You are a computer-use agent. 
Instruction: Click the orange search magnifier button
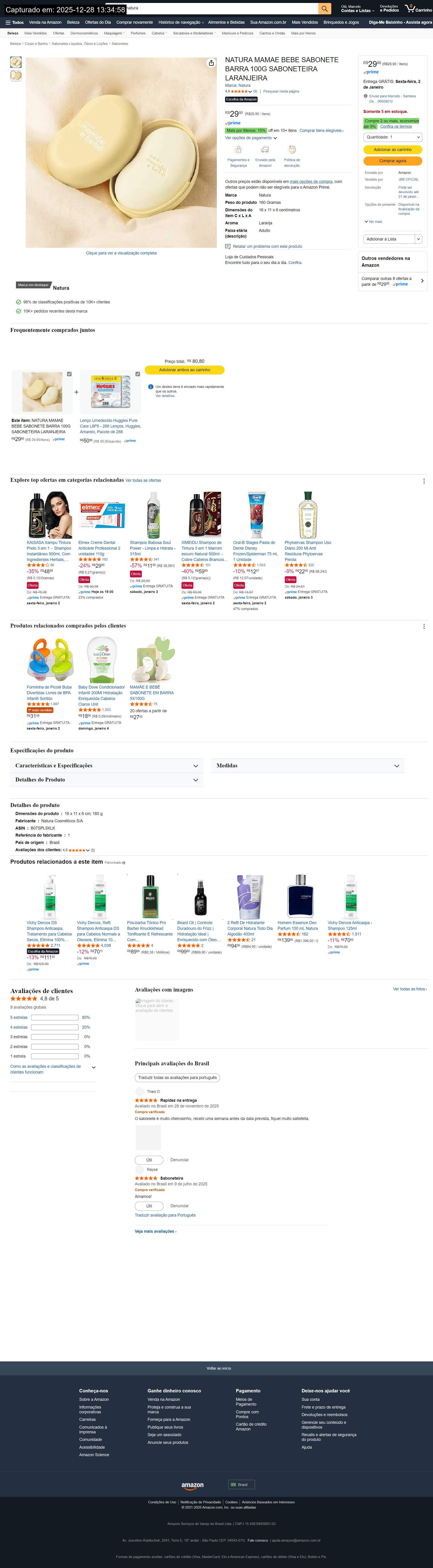(325, 8)
